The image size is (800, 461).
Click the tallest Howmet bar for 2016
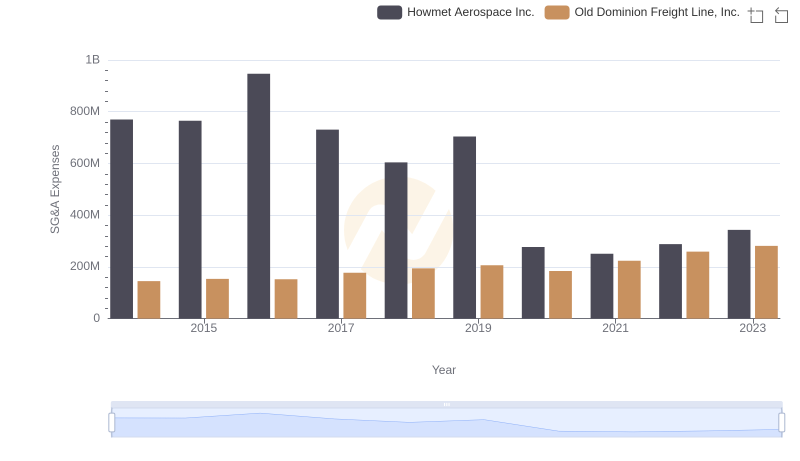(x=259, y=196)
